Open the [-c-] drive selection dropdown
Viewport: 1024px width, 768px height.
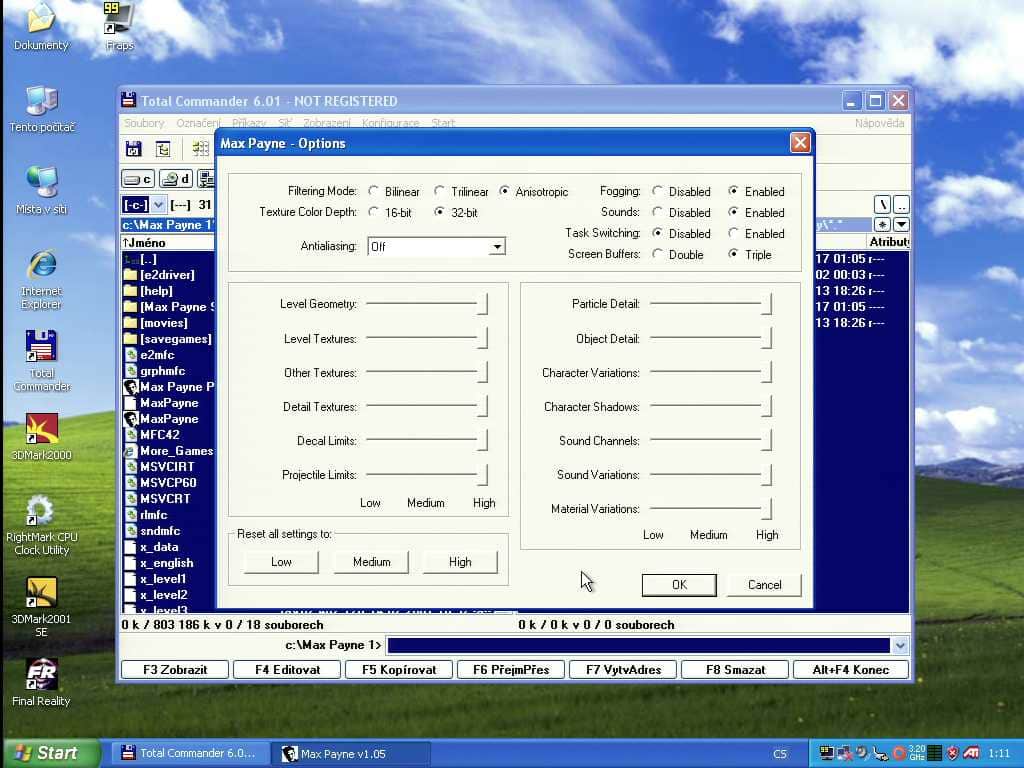159,205
